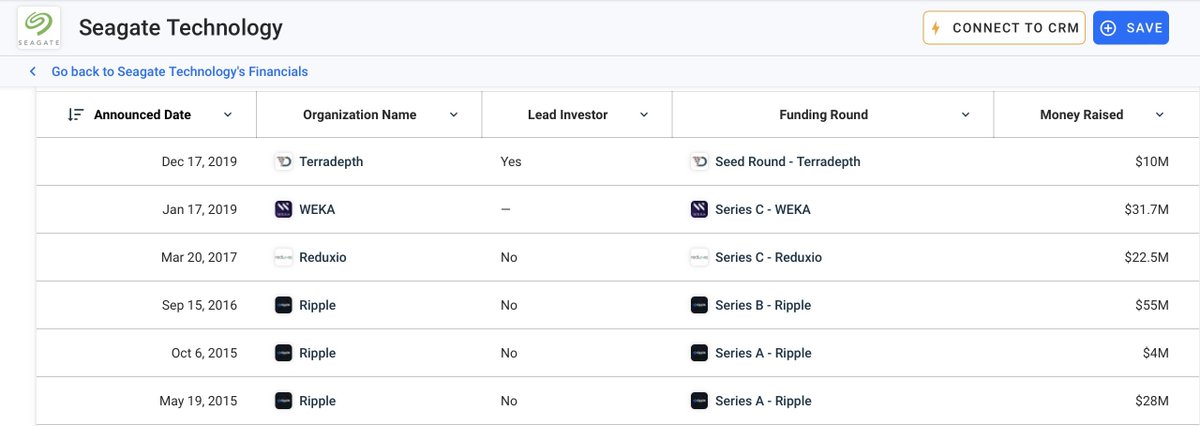Open the Reduxio organization link
Viewport: 1200px width, 426px height.
click(x=323, y=258)
